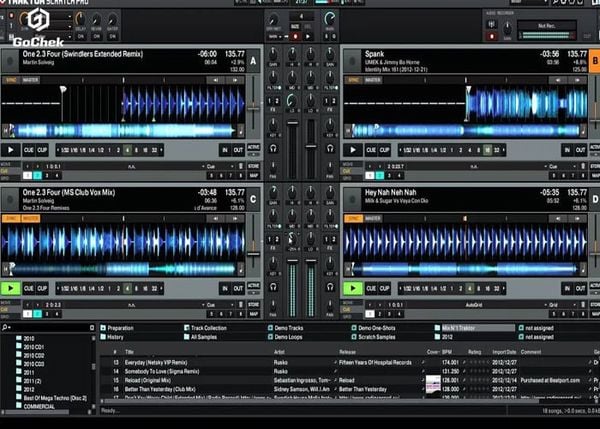600x429 pixels.
Task: Click the loop recorder record button
Action: [295, 37]
